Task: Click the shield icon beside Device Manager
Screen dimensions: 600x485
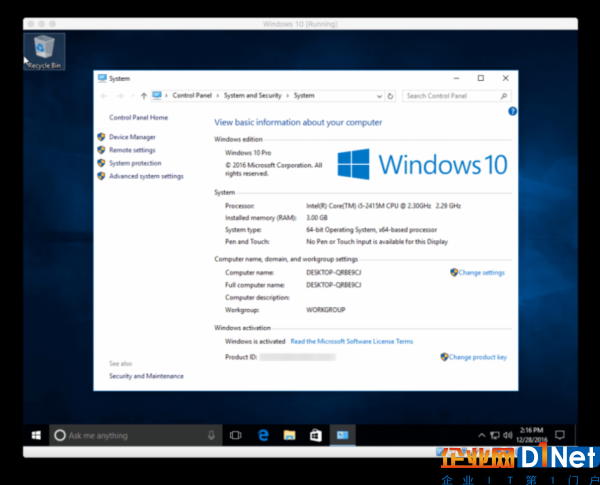Action: pos(101,137)
